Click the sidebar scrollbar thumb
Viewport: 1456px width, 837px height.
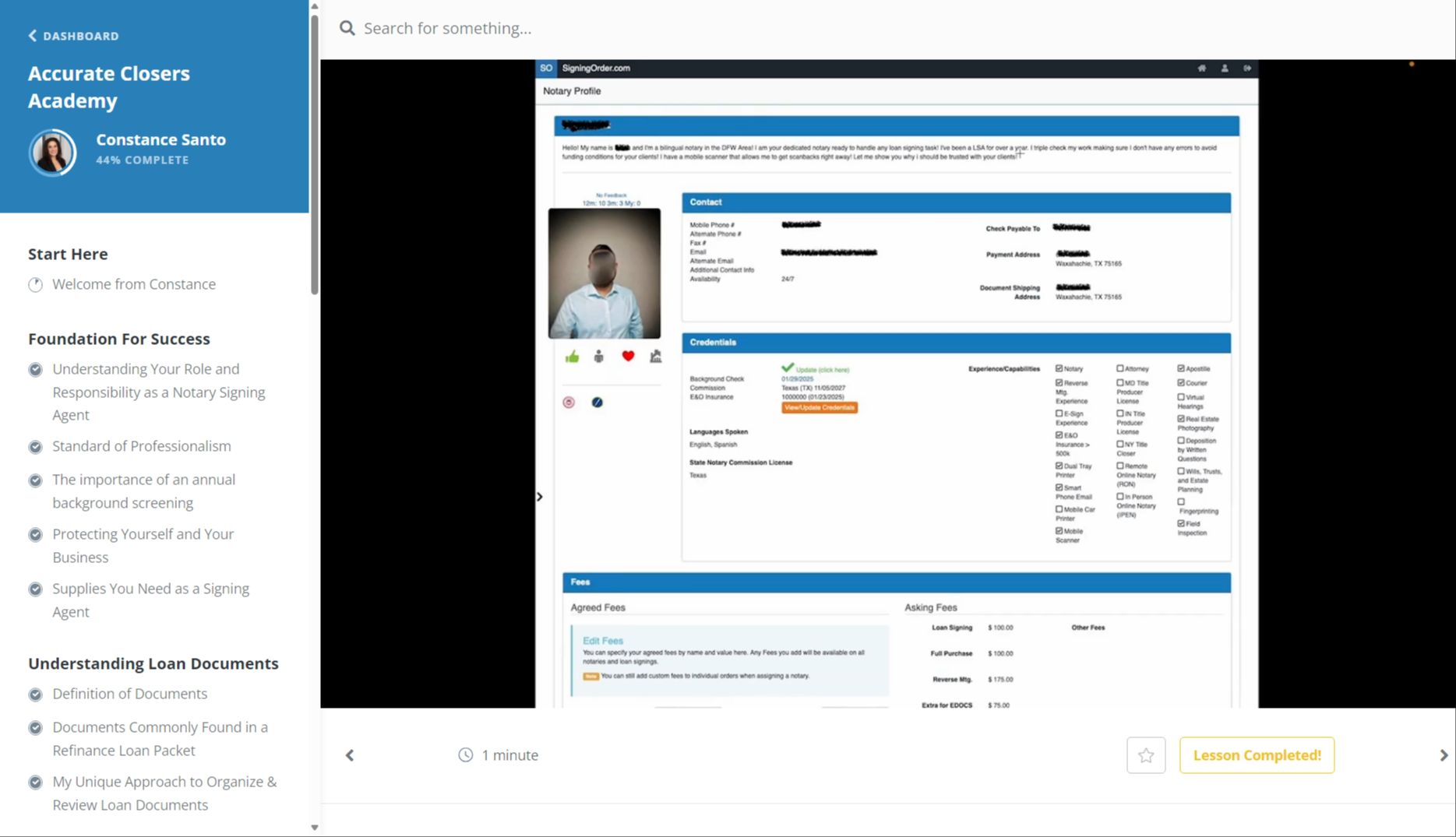tap(315, 154)
